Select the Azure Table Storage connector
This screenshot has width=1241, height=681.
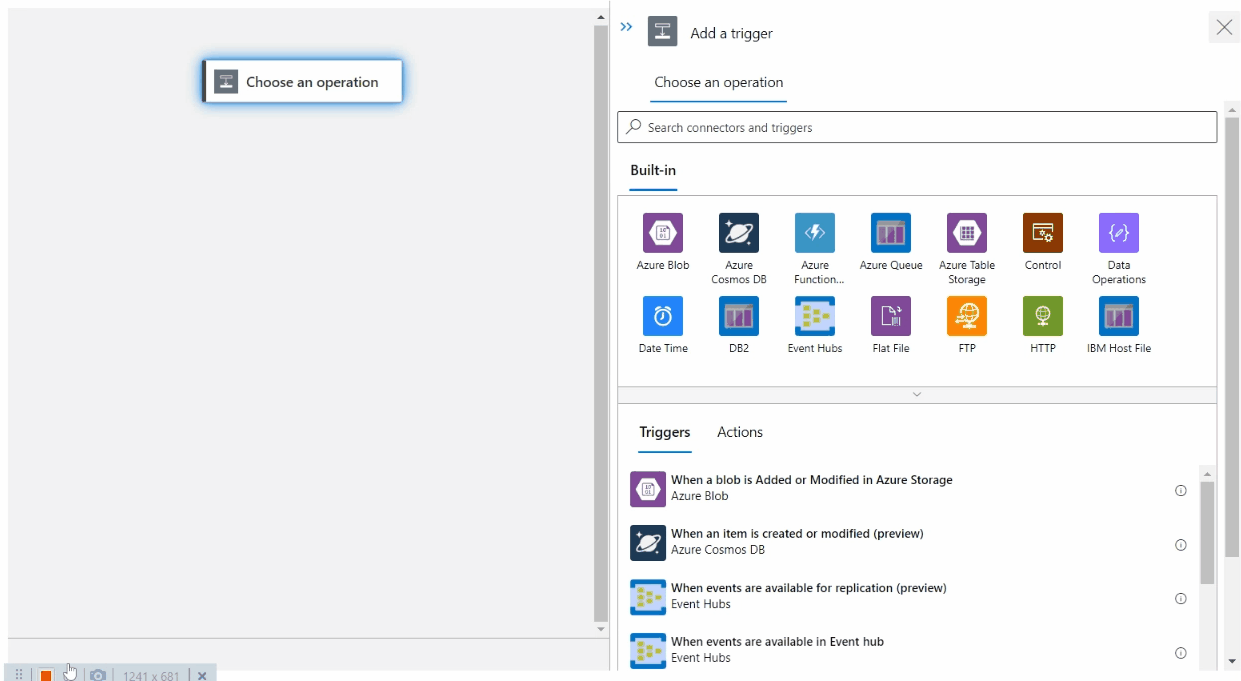[x=966, y=233]
